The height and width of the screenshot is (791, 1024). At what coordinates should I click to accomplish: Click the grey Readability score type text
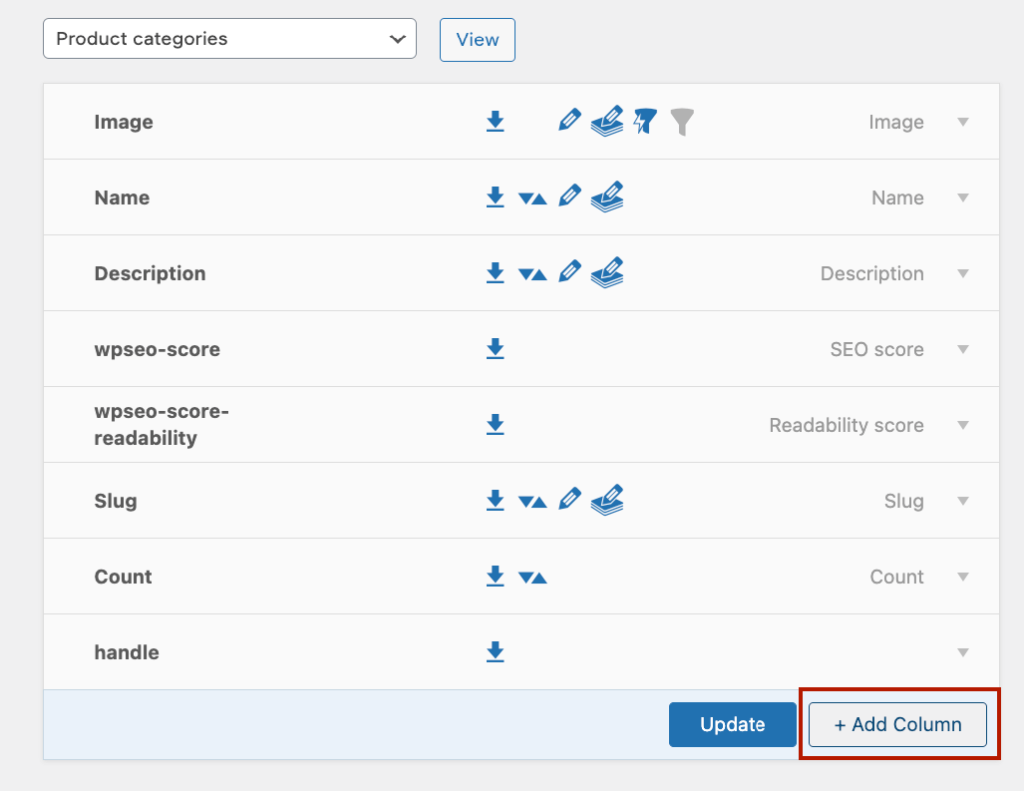[x=846, y=425]
